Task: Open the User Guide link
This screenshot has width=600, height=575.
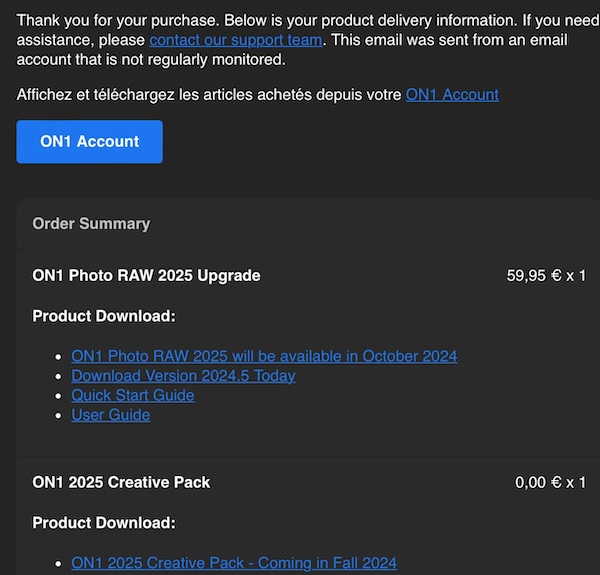Action: pos(111,415)
